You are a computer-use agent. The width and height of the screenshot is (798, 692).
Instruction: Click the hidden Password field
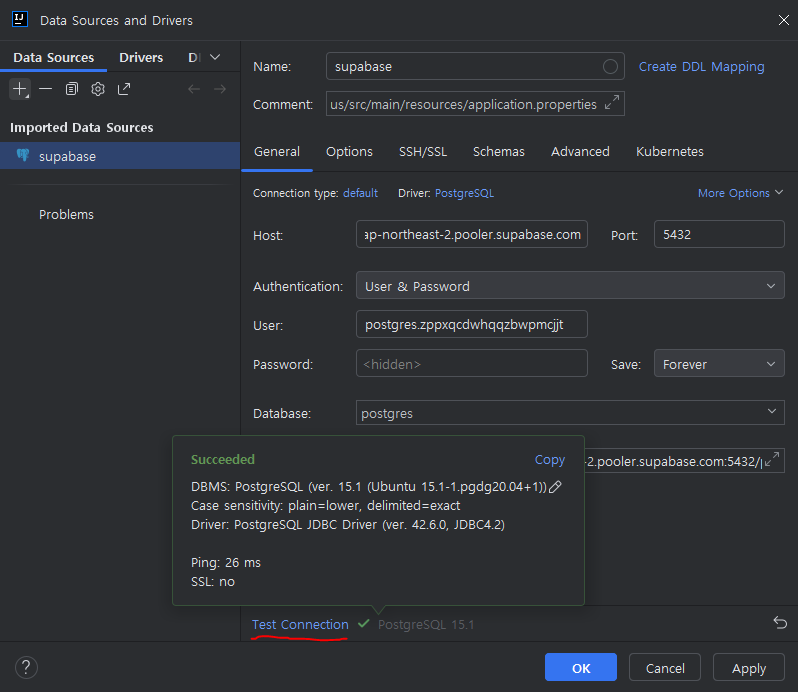[472, 363]
